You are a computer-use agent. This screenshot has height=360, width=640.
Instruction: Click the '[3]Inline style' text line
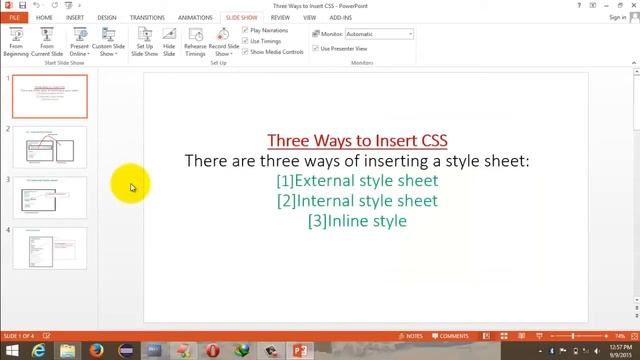pos(357,221)
